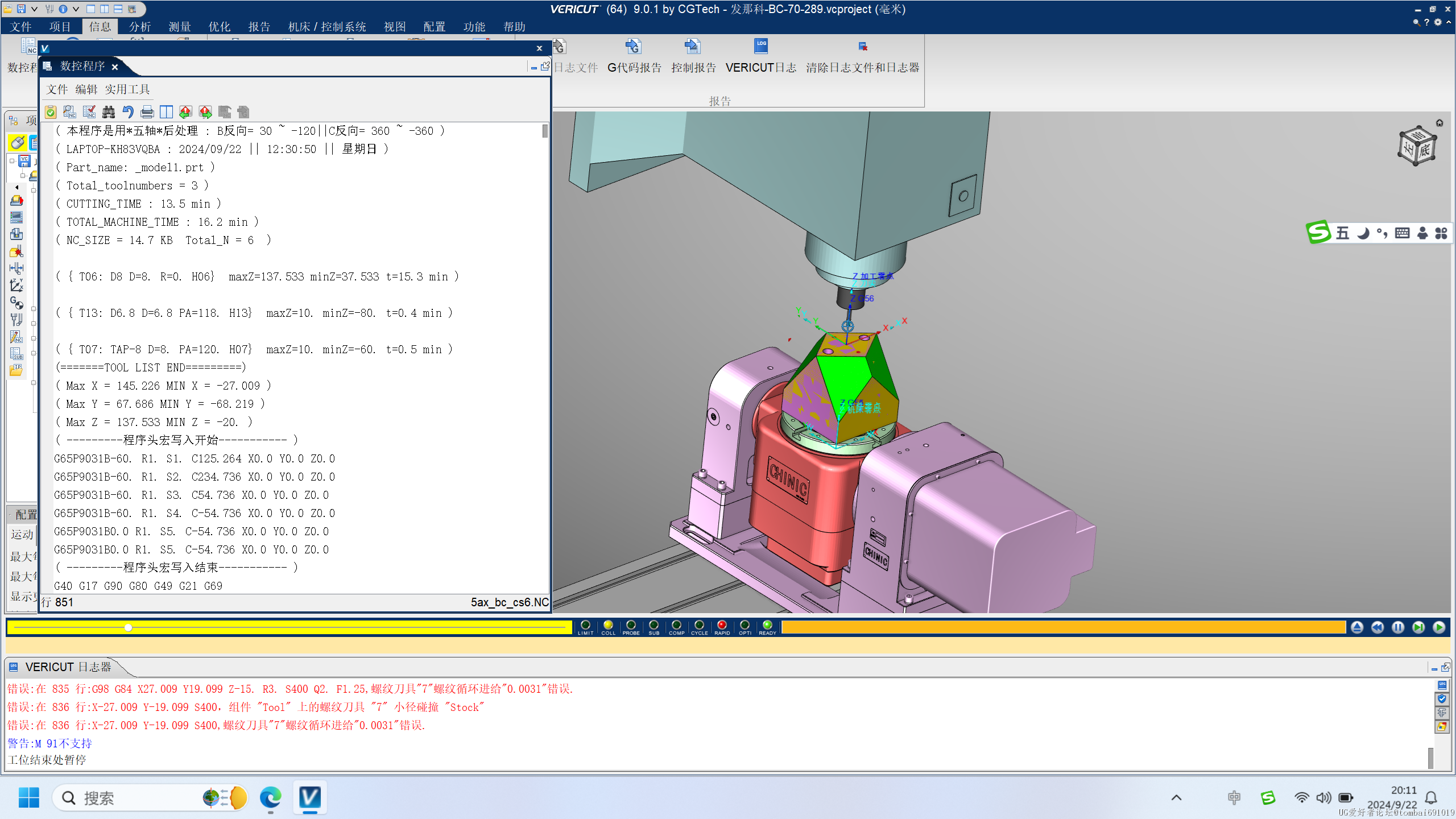Image resolution: width=1456 pixels, height=819 pixels.
Task: Jump to next error with green right arrow
Action: pos(205,112)
